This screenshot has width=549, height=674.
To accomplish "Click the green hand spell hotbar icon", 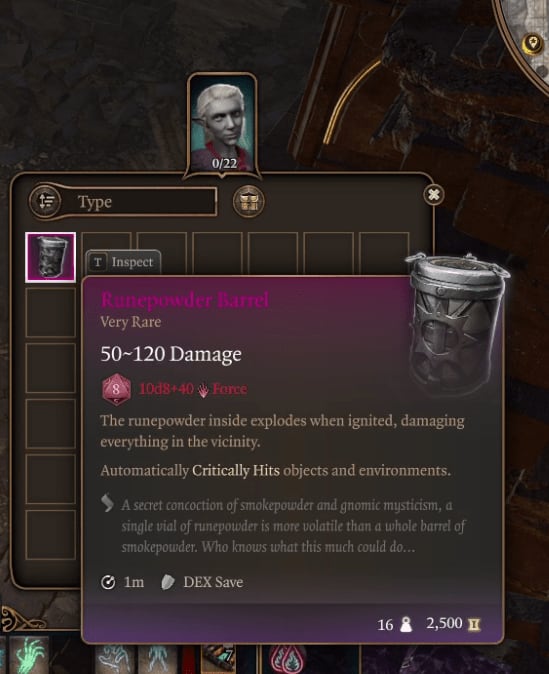I will pos(29,655).
